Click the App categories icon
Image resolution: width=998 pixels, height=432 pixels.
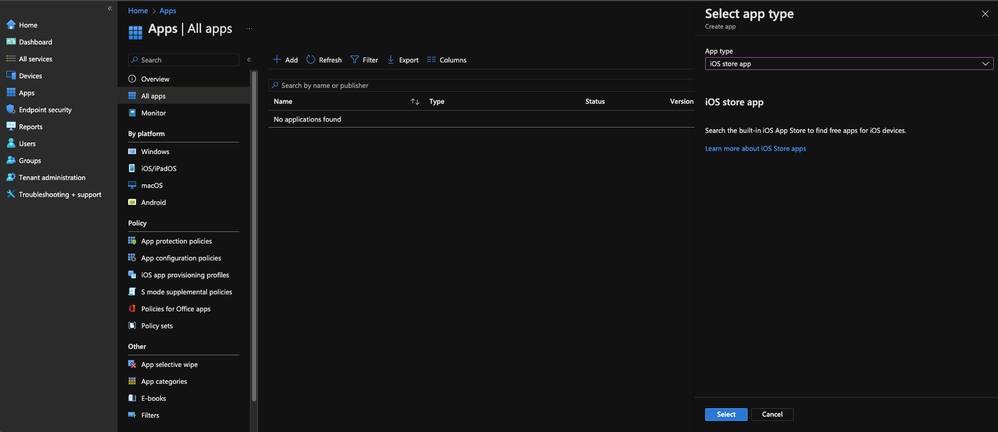click(132, 381)
